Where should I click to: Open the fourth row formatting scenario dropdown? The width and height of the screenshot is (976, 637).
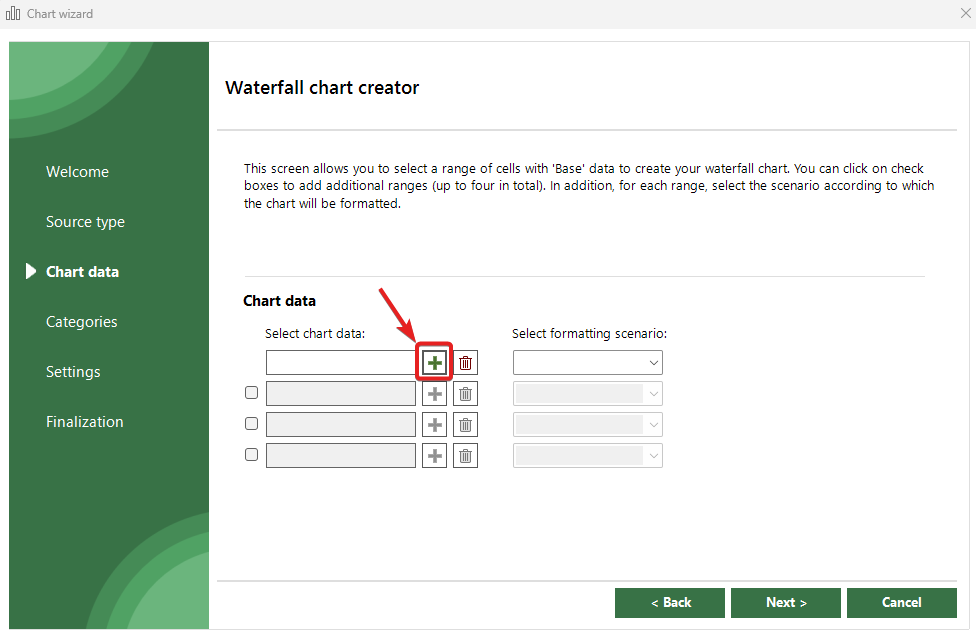(x=587, y=456)
